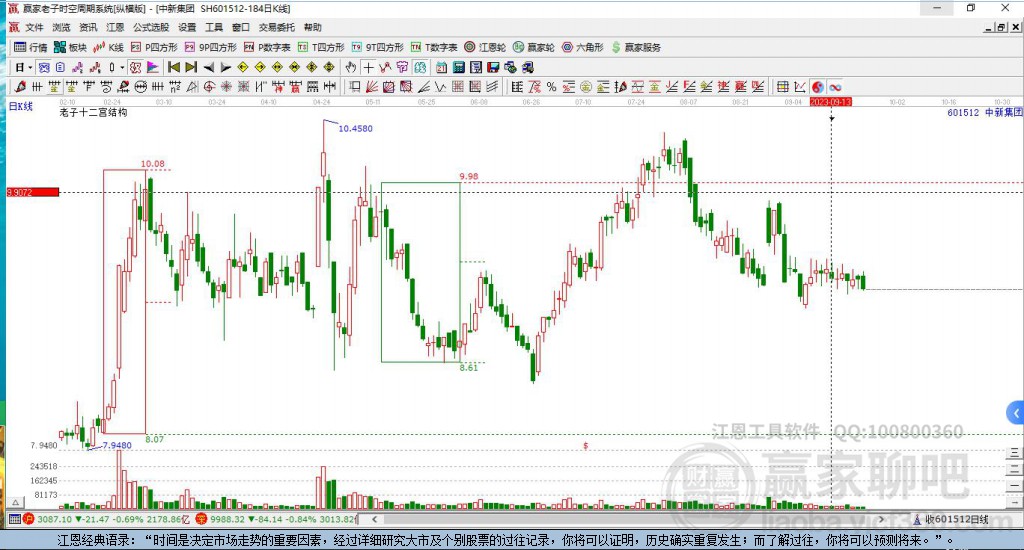Click the 板块 toolbar button
The image size is (1024, 550).
click(70, 47)
